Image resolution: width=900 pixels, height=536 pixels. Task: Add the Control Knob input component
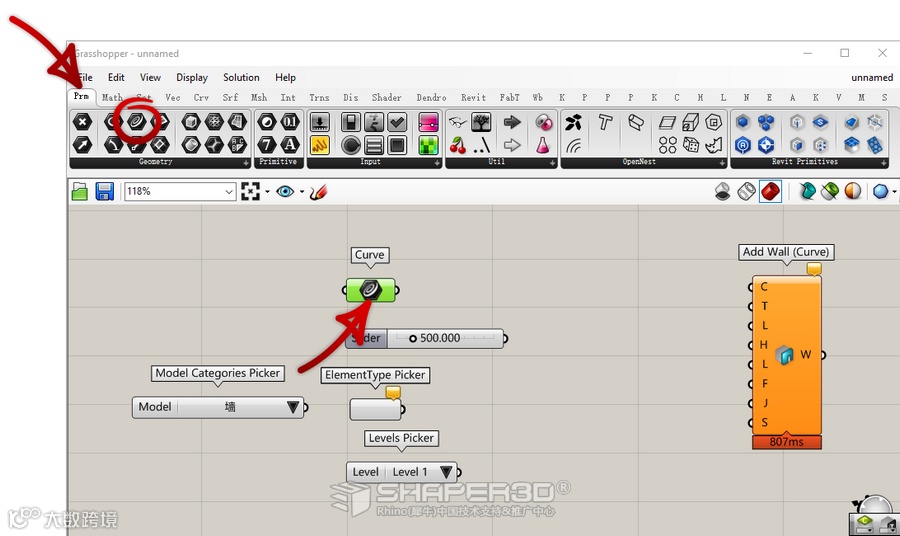[x=351, y=145]
